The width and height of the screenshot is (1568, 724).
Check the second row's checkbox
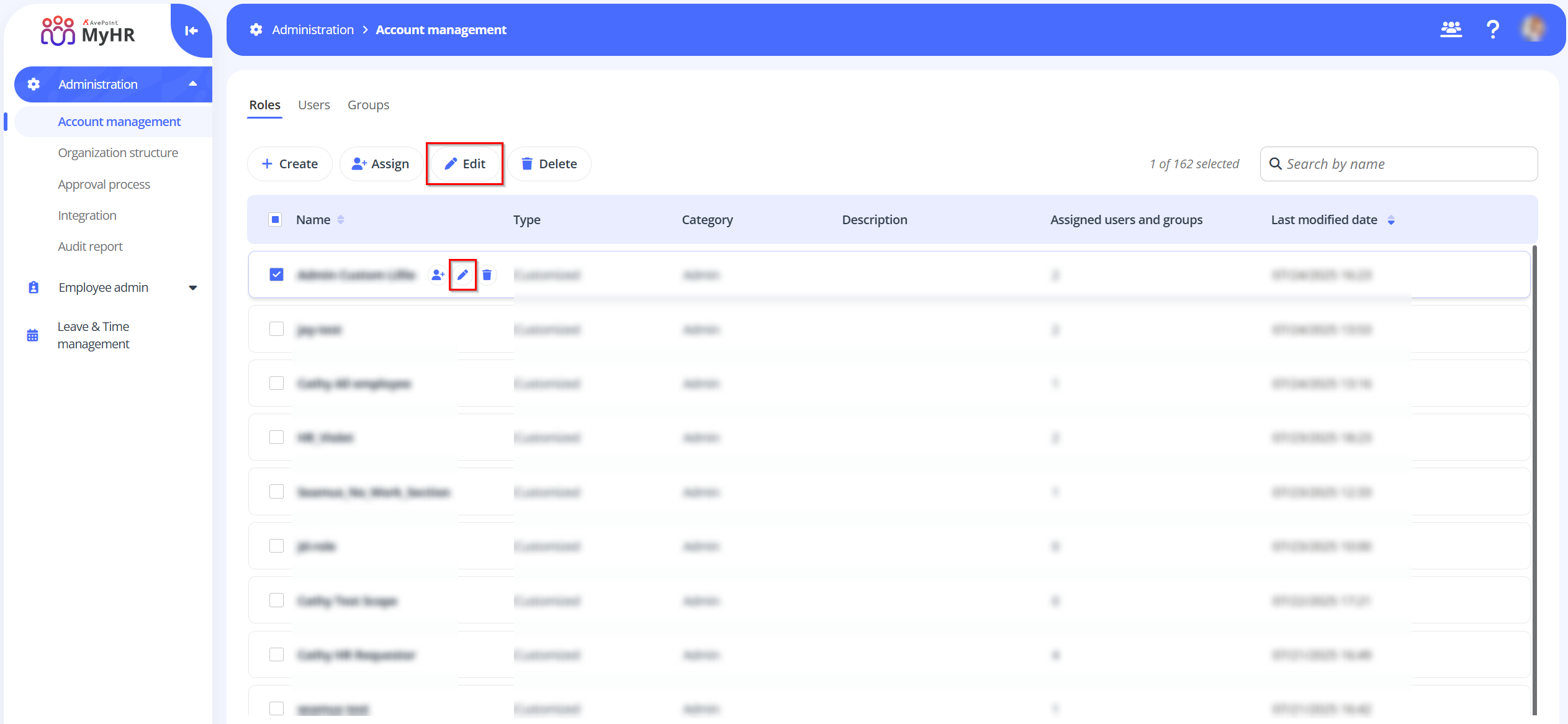(x=276, y=329)
